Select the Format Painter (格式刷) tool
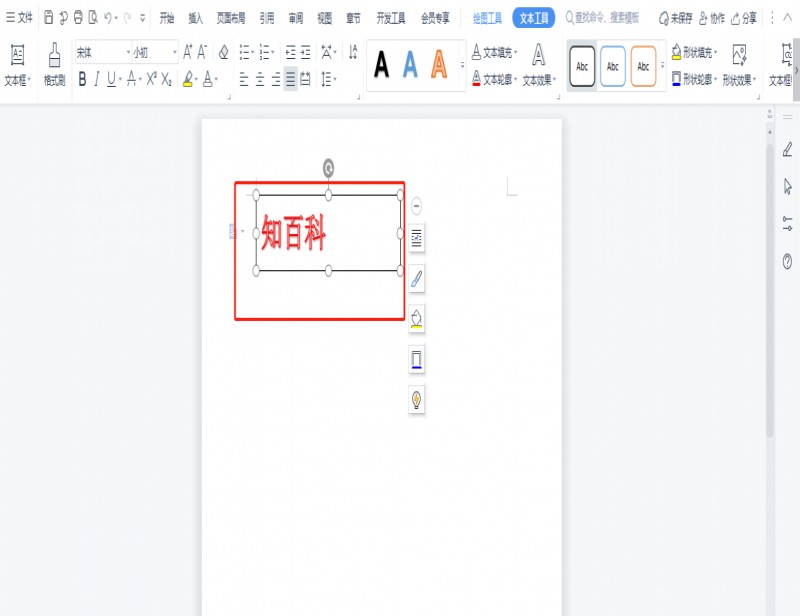The width and height of the screenshot is (800, 616). coord(54,65)
